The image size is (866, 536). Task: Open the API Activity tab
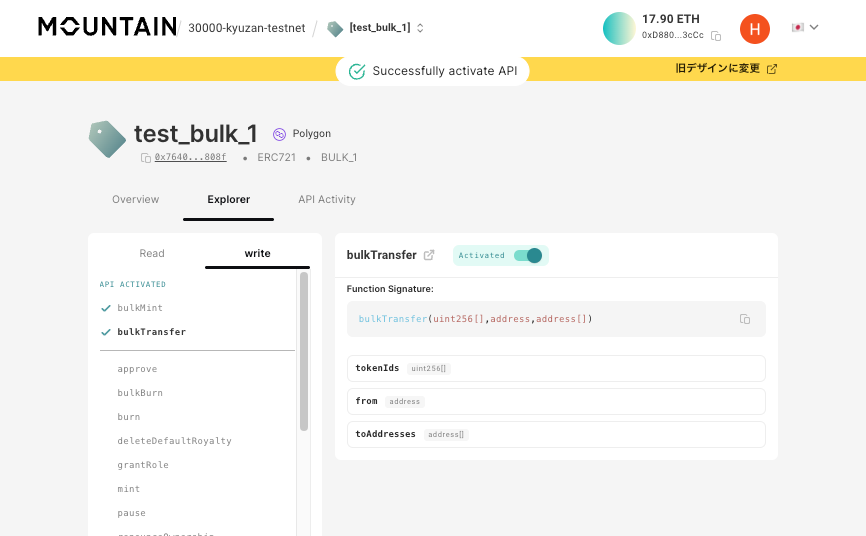point(327,199)
